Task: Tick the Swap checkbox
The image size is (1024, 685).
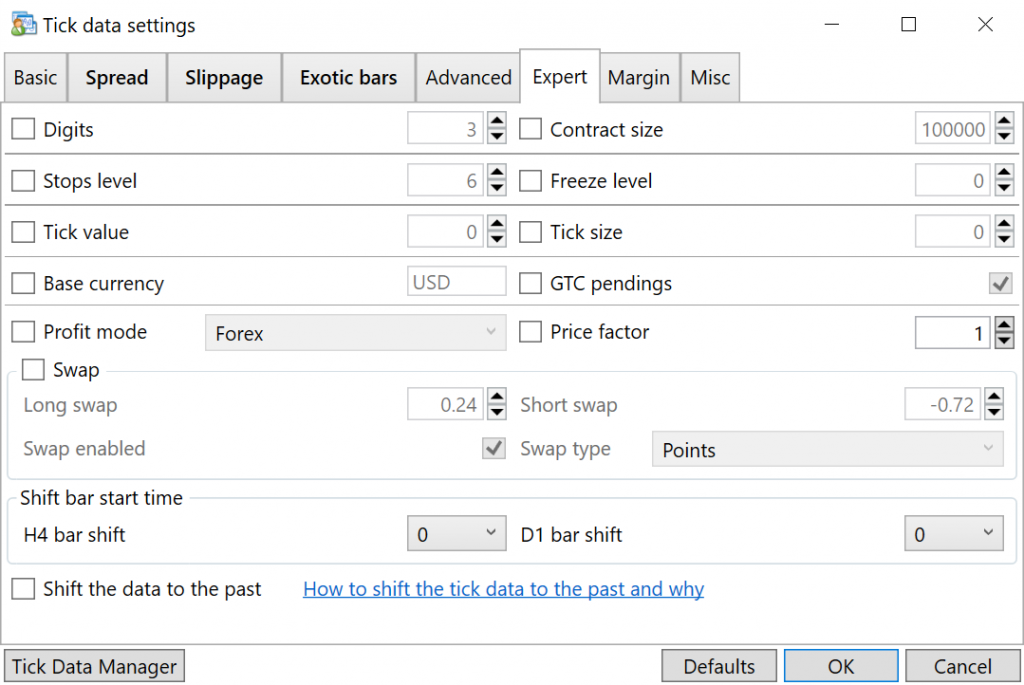Action: 33,370
